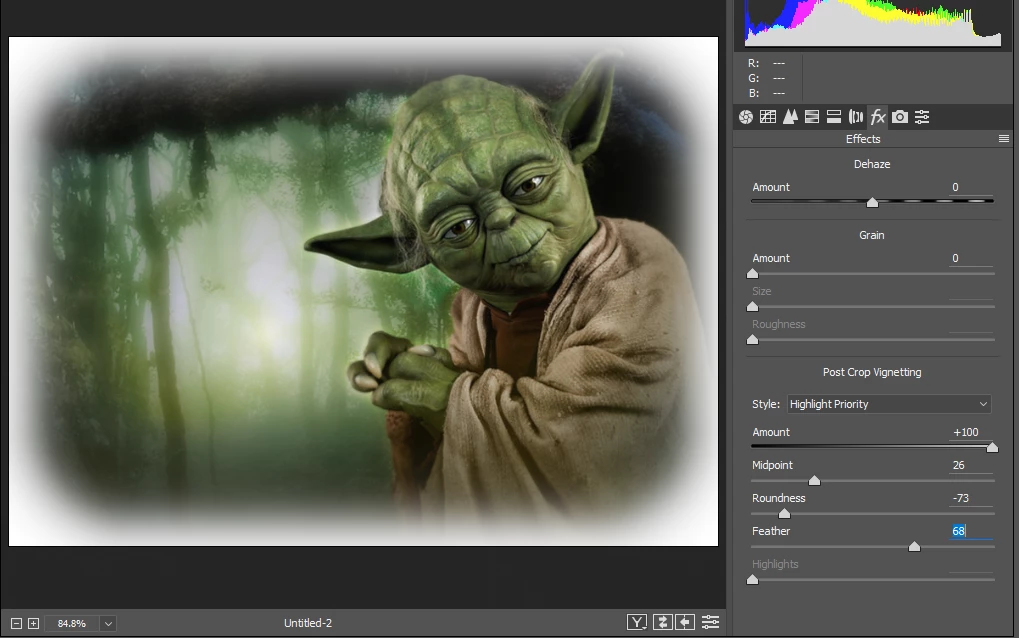Click the Dehaze Amount value field
The width and height of the screenshot is (1019, 638).
tap(971, 187)
